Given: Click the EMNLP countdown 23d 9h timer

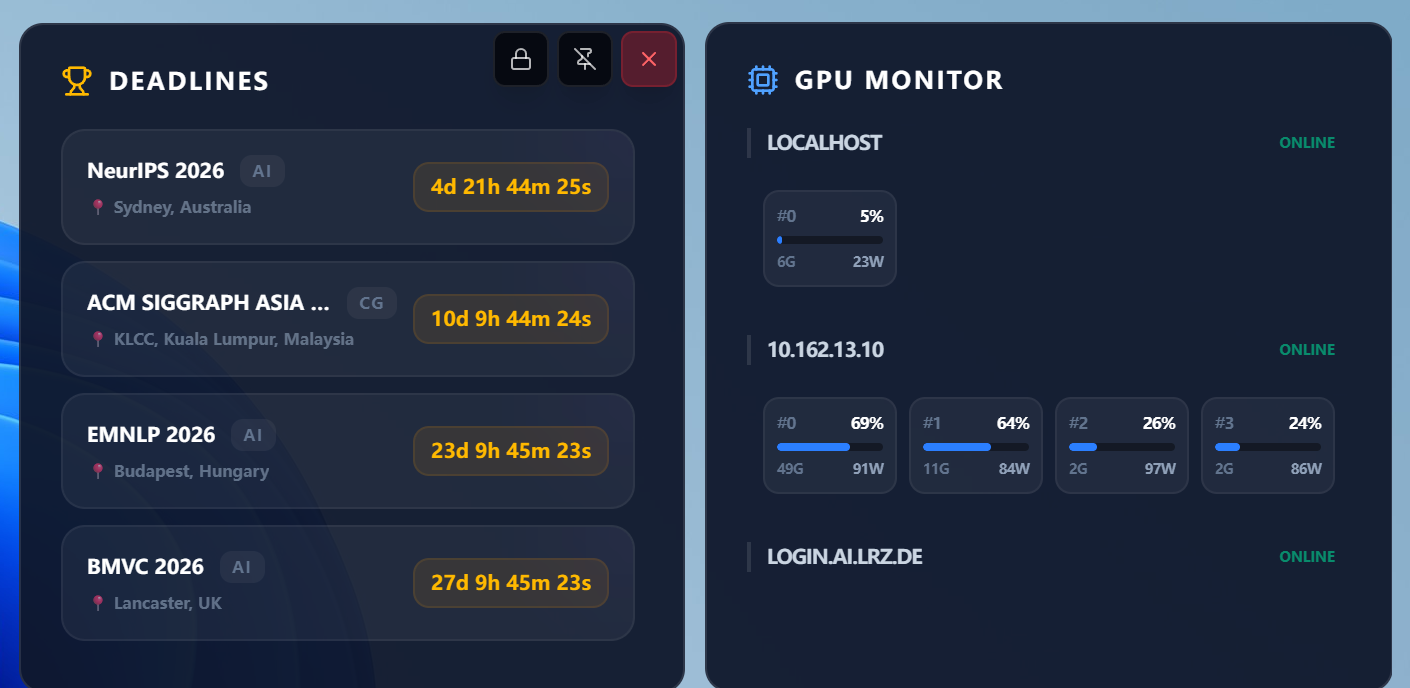Looking at the screenshot, I should click(x=511, y=451).
